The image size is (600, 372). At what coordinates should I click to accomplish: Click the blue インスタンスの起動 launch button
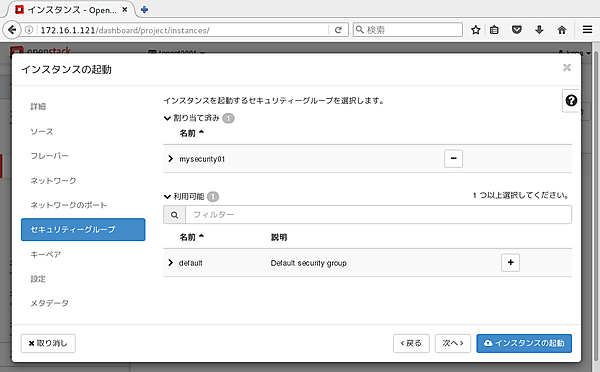pos(524,343)
